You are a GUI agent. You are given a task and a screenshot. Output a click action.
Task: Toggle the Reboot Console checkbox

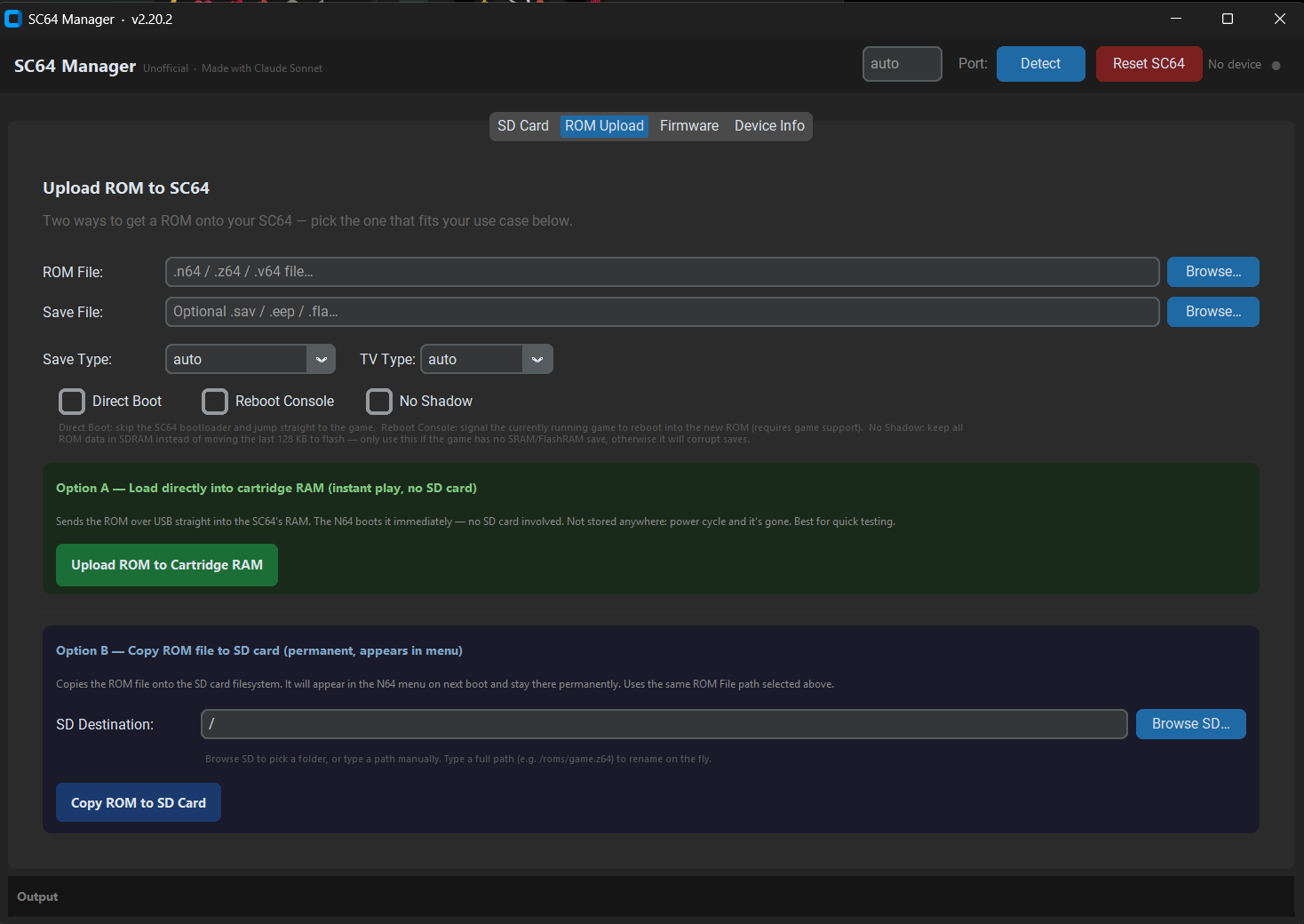215,402
